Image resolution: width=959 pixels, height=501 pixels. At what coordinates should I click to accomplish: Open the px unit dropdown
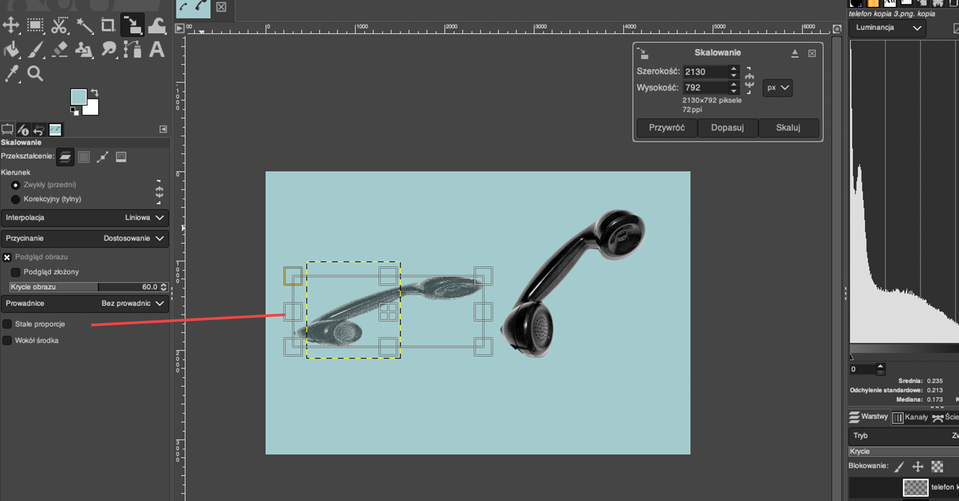(x=777, y=88)
